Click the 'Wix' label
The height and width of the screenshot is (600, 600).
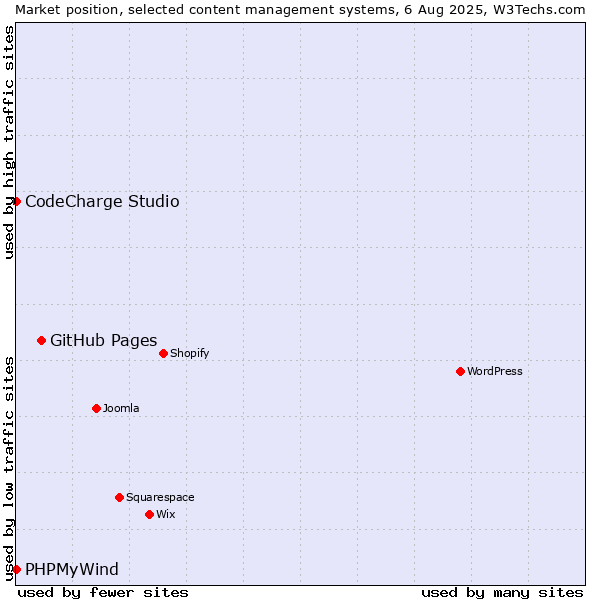pyautogui.click(x=166, y=514)
